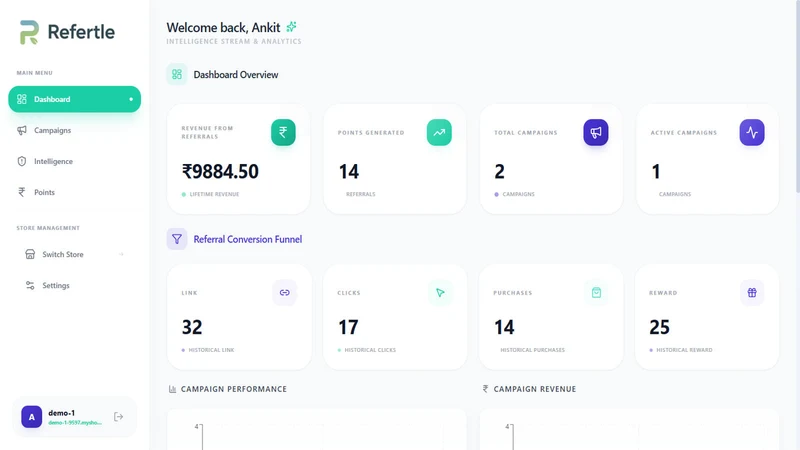Click the chain link icon on the Link card

(285, 292)
